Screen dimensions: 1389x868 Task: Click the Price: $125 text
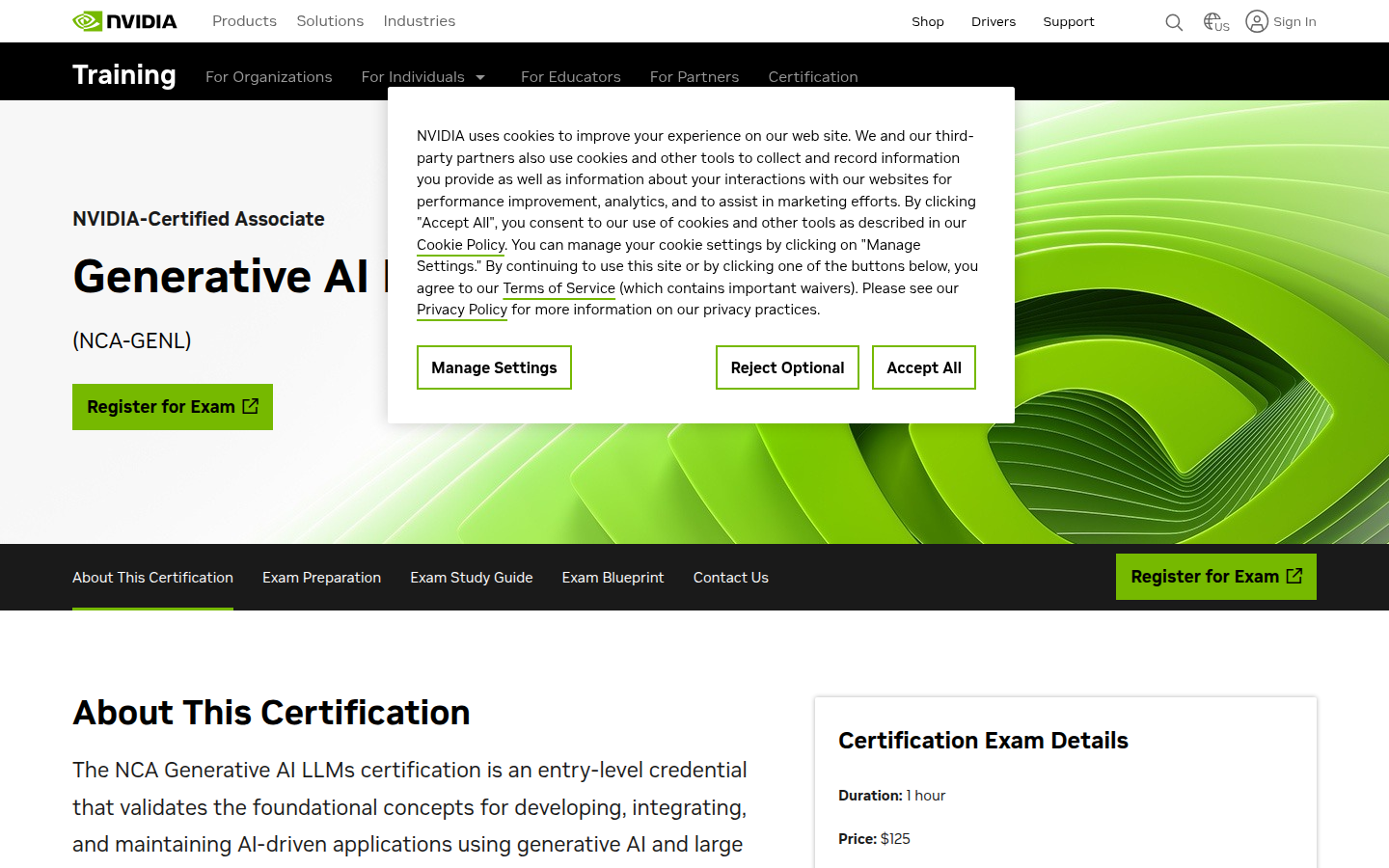[x=874, y=839]
